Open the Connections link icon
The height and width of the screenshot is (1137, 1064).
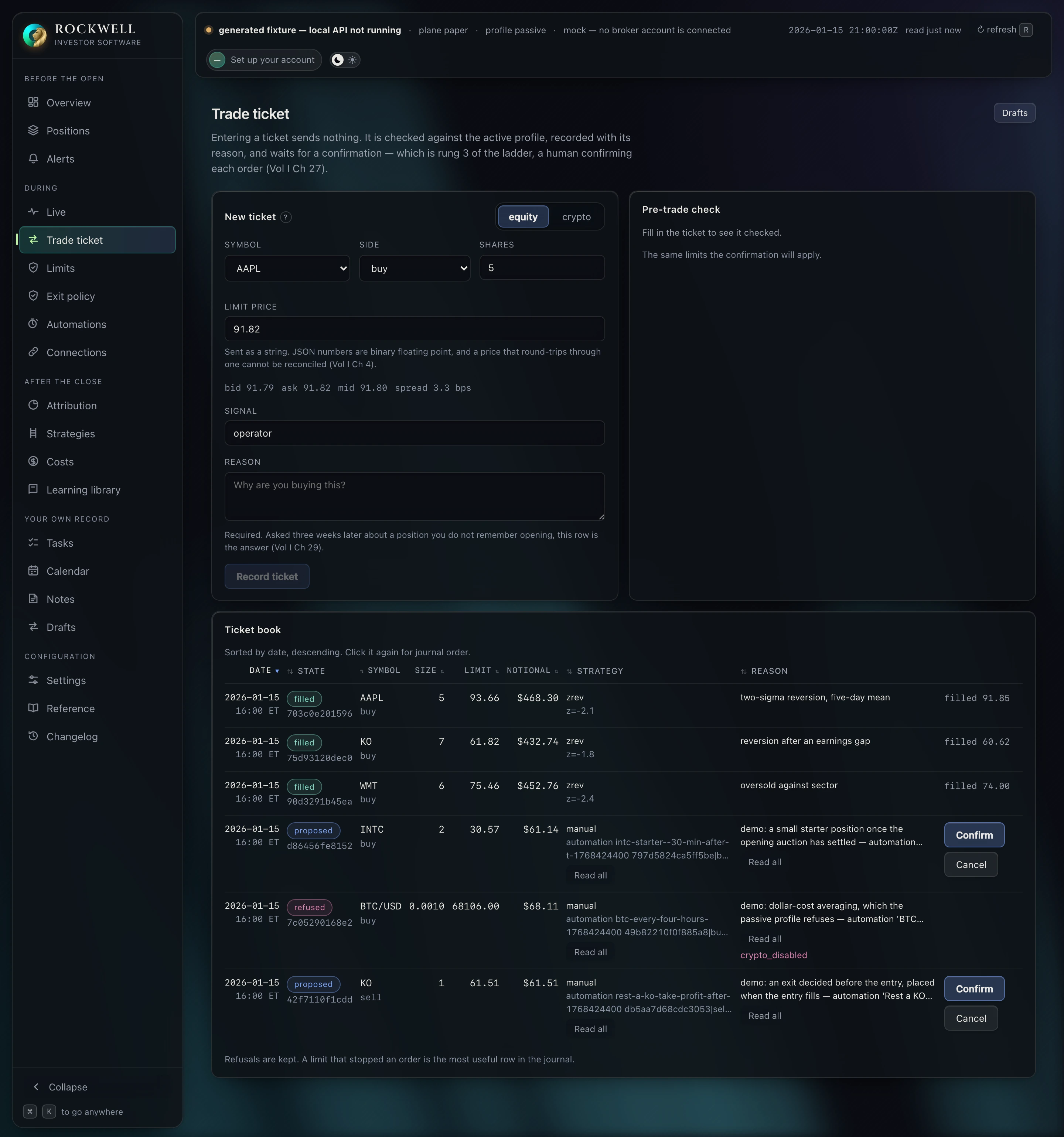click(x=33, y=351)
